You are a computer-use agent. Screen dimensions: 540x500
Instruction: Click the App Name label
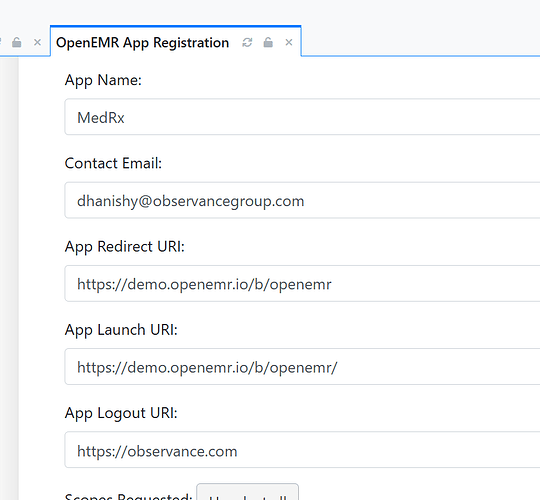click(x=103, y=80)
